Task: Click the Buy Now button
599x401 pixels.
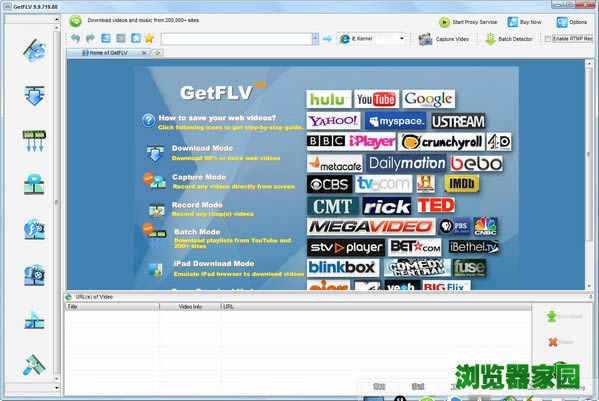Action: pyautogui.click(x=524, y=22)
